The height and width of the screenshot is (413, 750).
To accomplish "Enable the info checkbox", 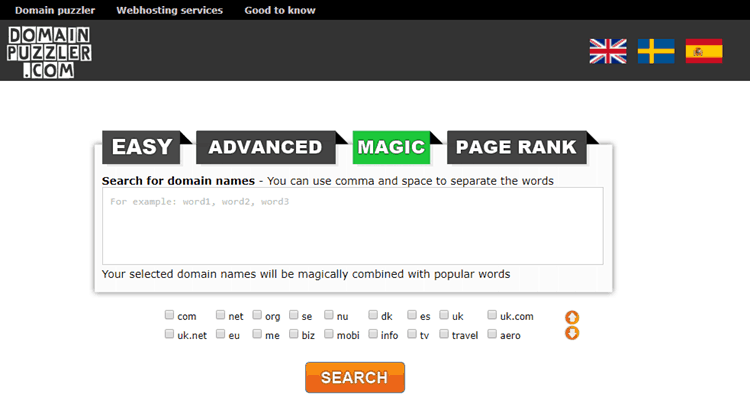I will tap(373, 334).
